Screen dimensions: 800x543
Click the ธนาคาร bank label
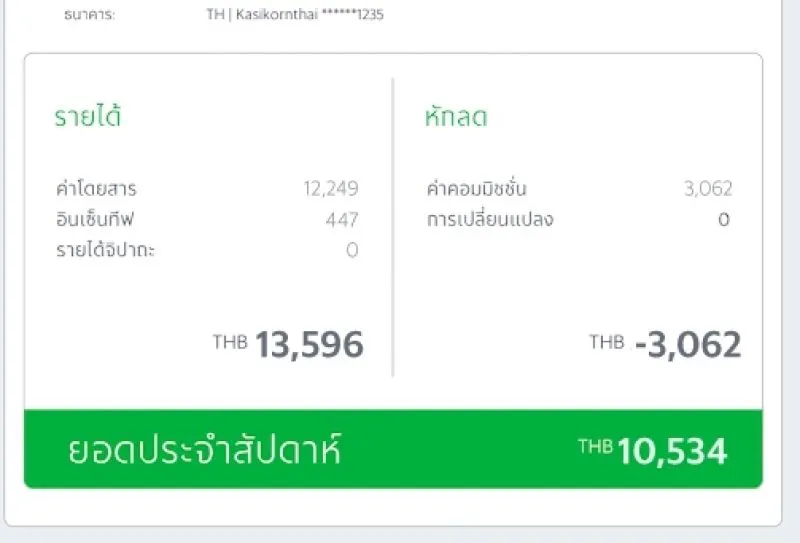(87, 15)
